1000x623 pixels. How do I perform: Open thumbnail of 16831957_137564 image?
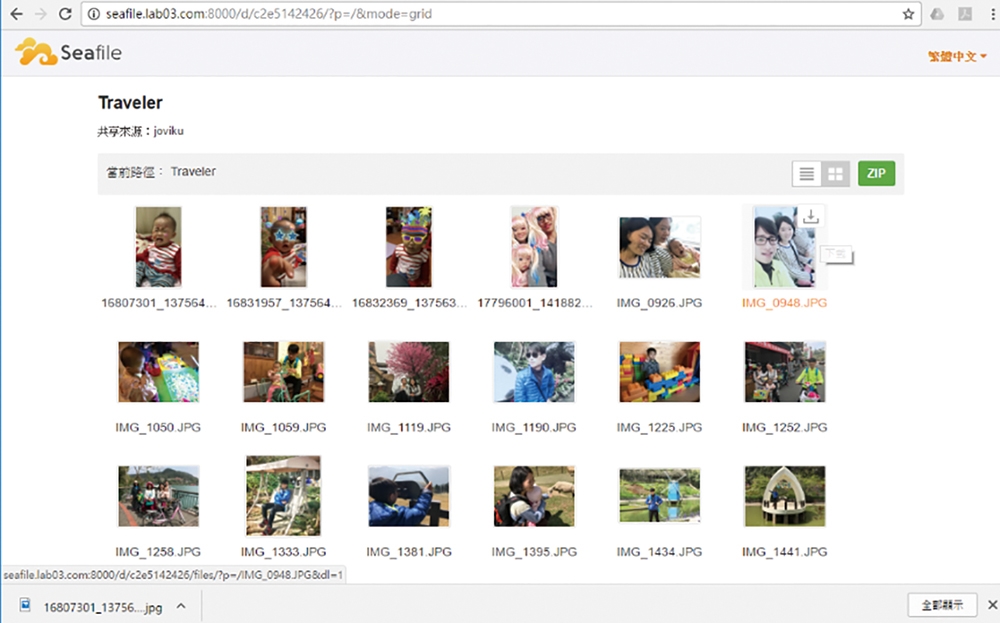click(284, 247)
